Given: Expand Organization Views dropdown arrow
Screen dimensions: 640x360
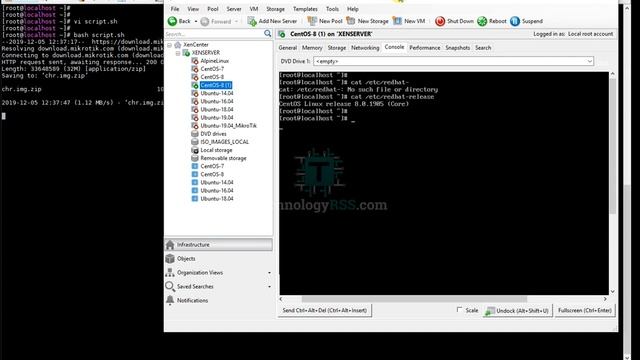Looking at the screenshot, I should tap(269, 273).
